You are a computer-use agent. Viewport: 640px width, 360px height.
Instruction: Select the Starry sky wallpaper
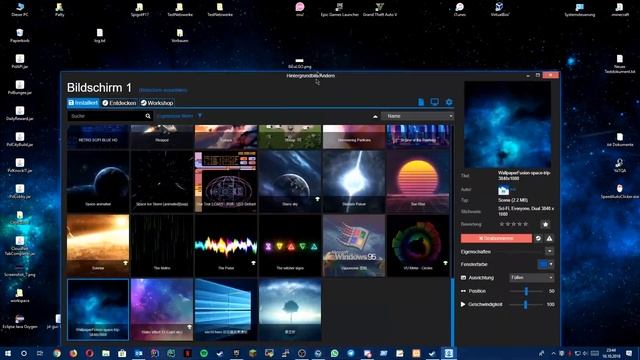[x=290, y=182]
